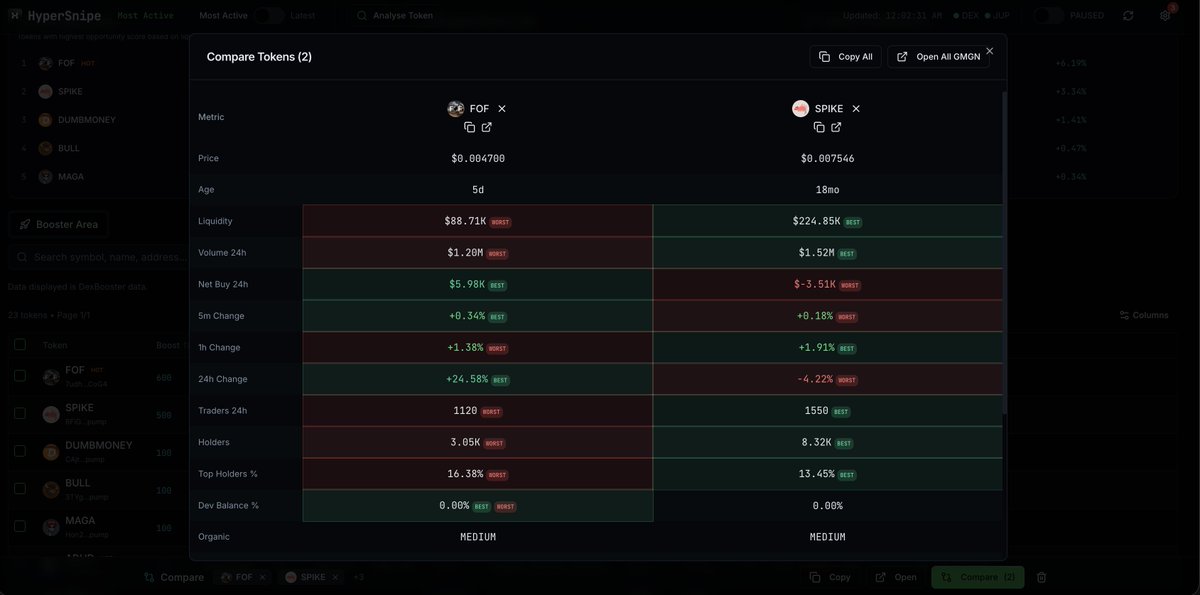Open the Booster Area tab
The height and width of the screenshot is (595, 1200).
(59, 224)
